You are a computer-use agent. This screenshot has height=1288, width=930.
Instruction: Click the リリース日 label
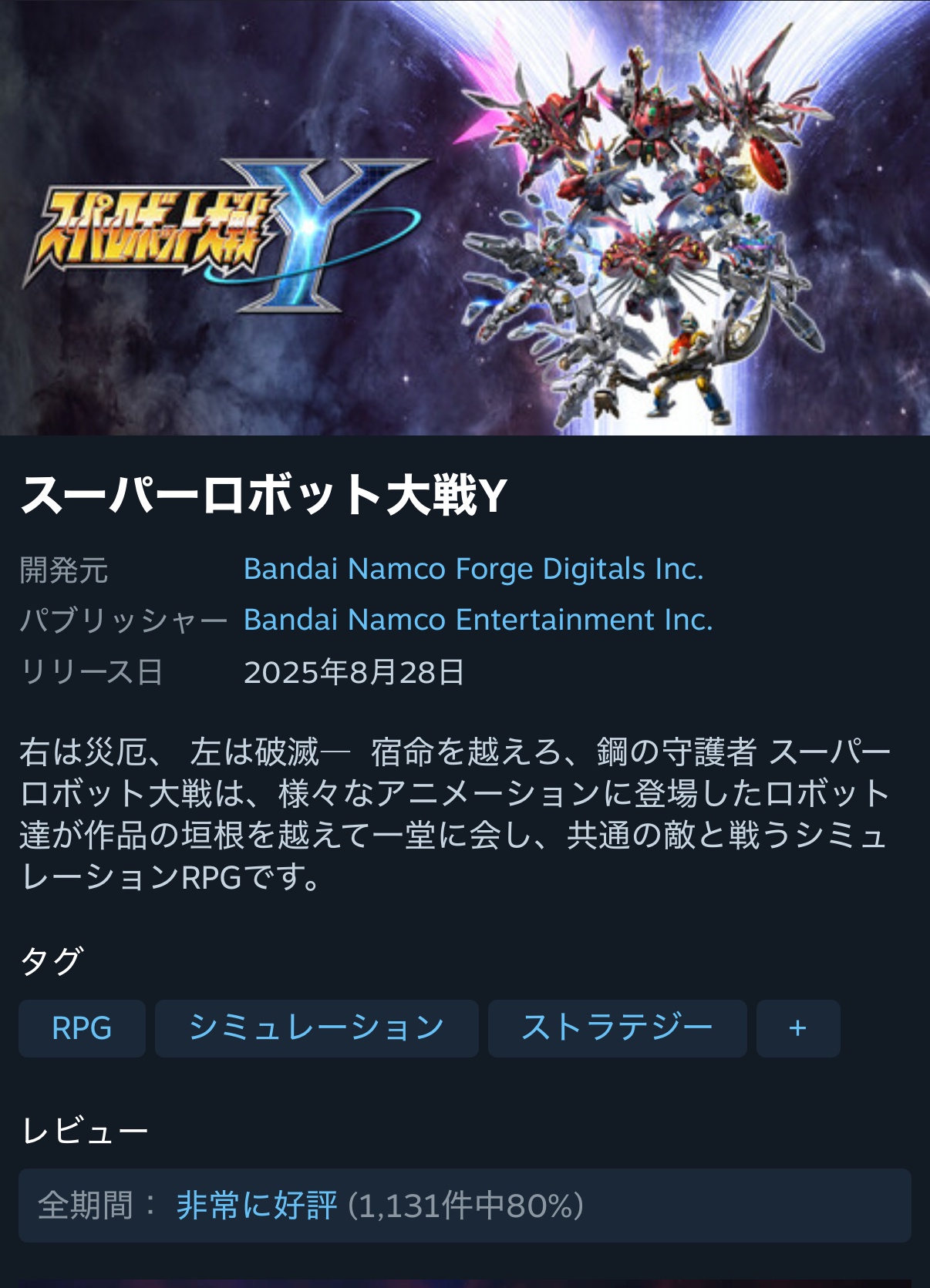point(92,672)
